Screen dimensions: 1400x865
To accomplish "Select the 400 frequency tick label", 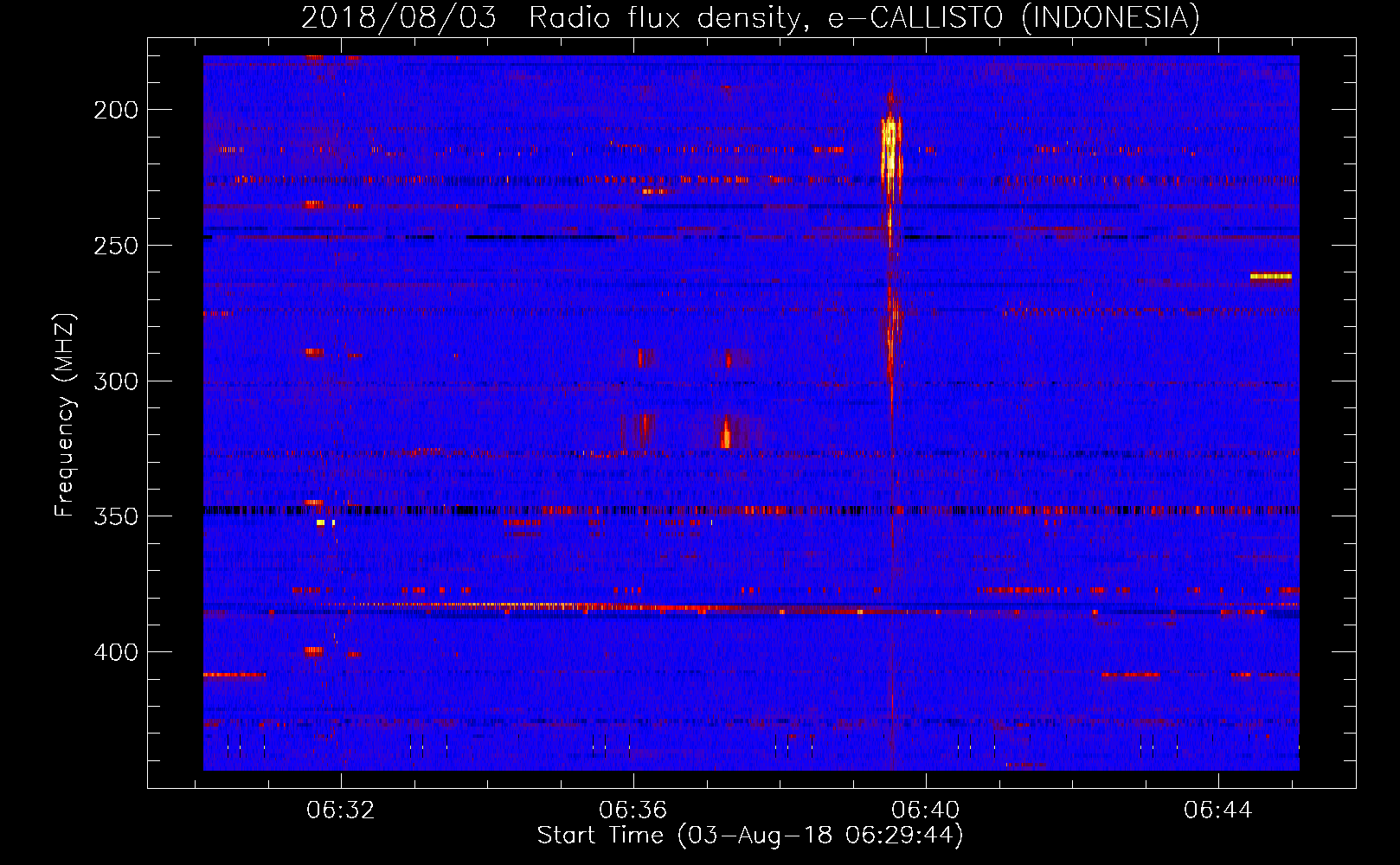I will click(116, 652).
